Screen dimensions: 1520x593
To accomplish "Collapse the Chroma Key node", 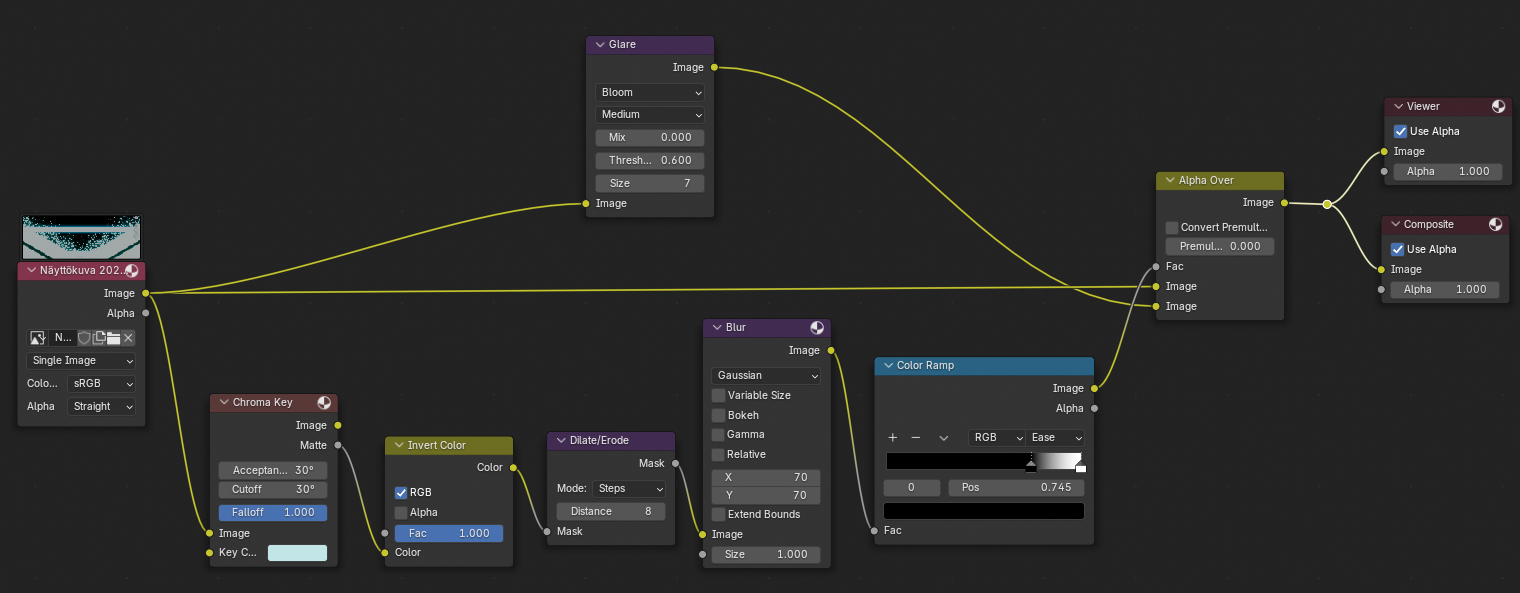I will click(224, 402).
